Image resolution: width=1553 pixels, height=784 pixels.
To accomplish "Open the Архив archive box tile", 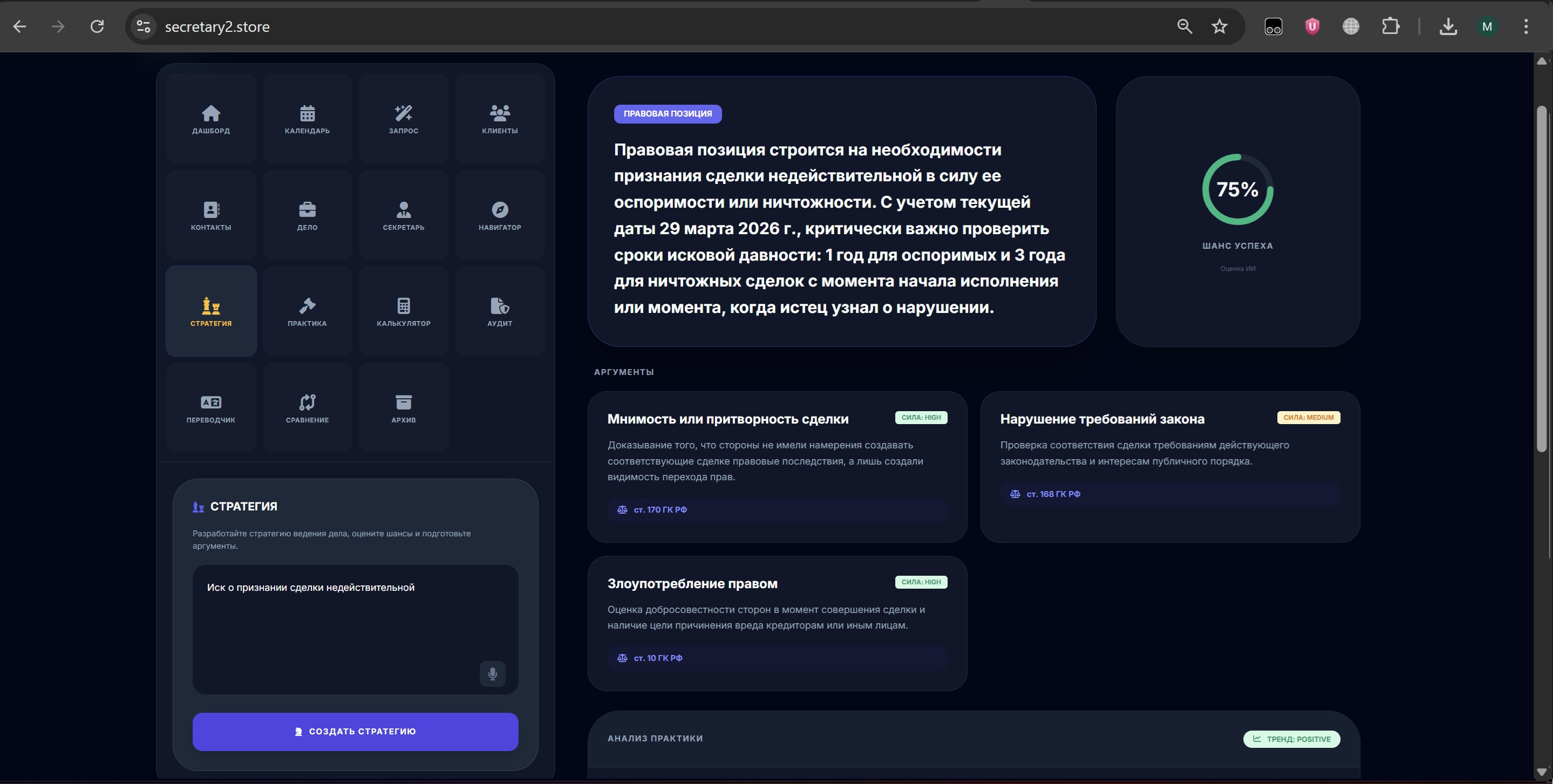I will [403, 407].
